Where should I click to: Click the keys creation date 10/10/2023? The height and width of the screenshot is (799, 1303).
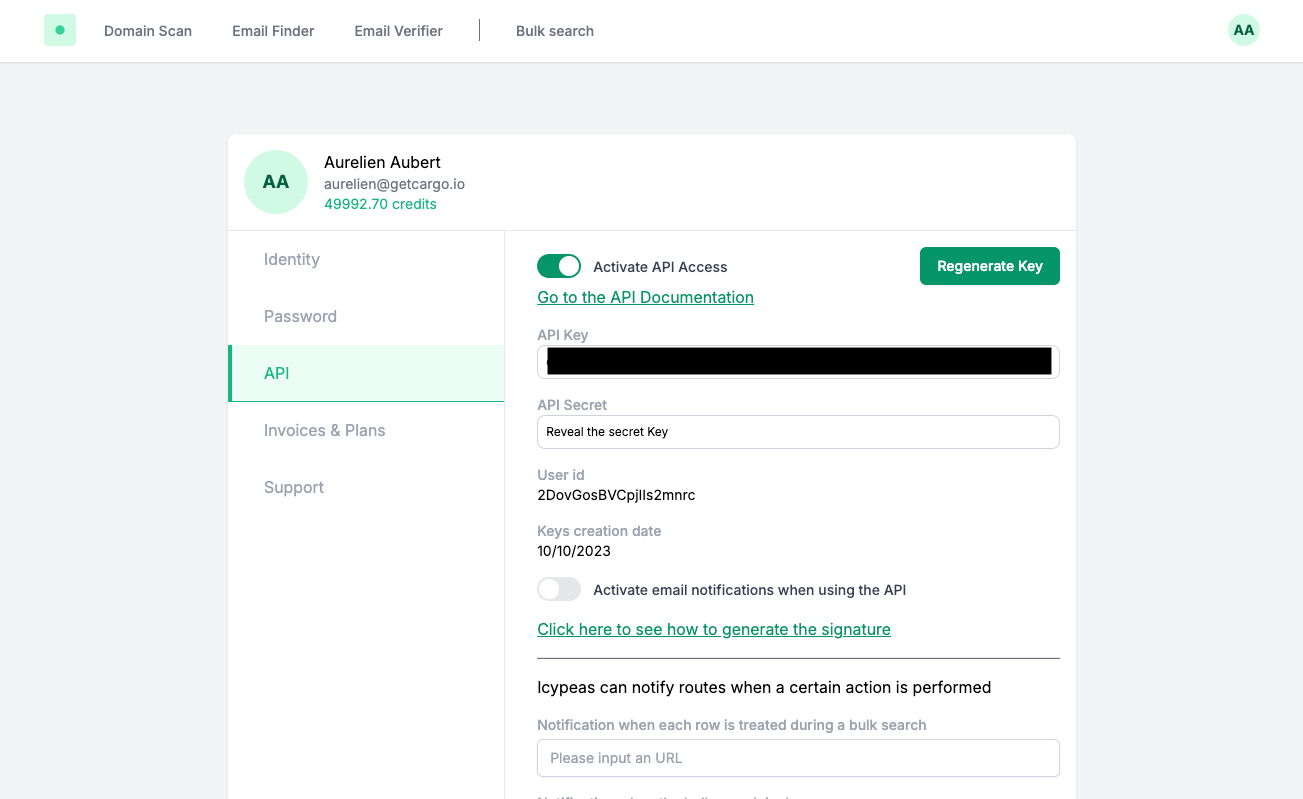click(x=574, y=551)
